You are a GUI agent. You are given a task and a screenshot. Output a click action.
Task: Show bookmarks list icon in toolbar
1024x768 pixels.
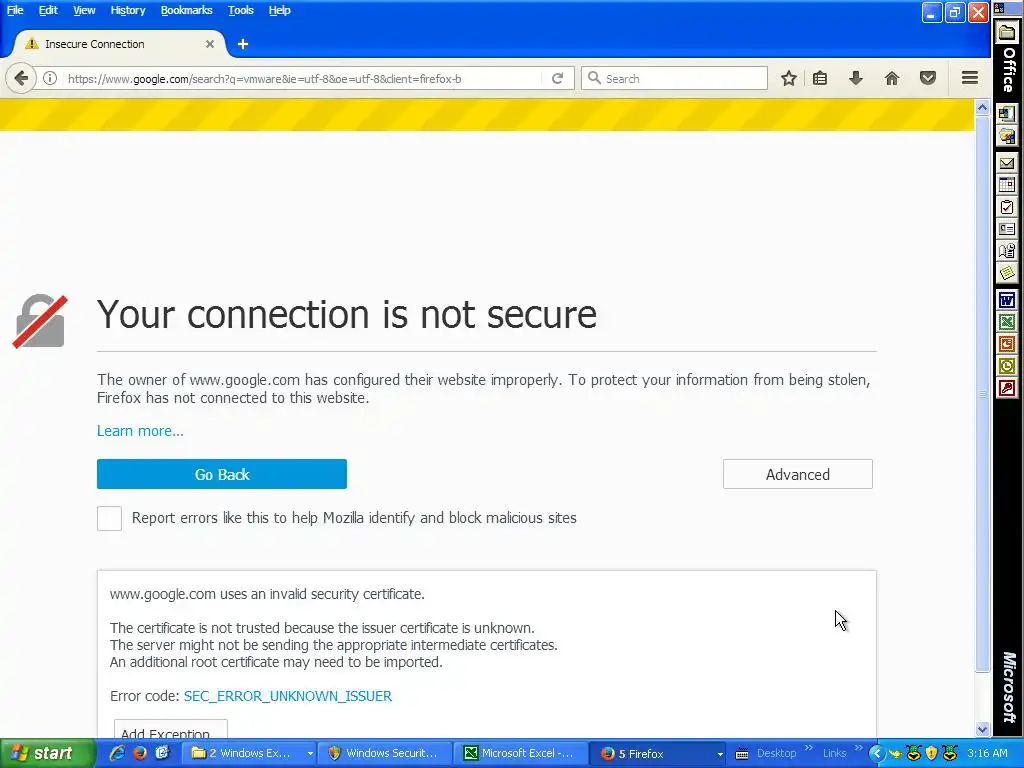[820, 78]
